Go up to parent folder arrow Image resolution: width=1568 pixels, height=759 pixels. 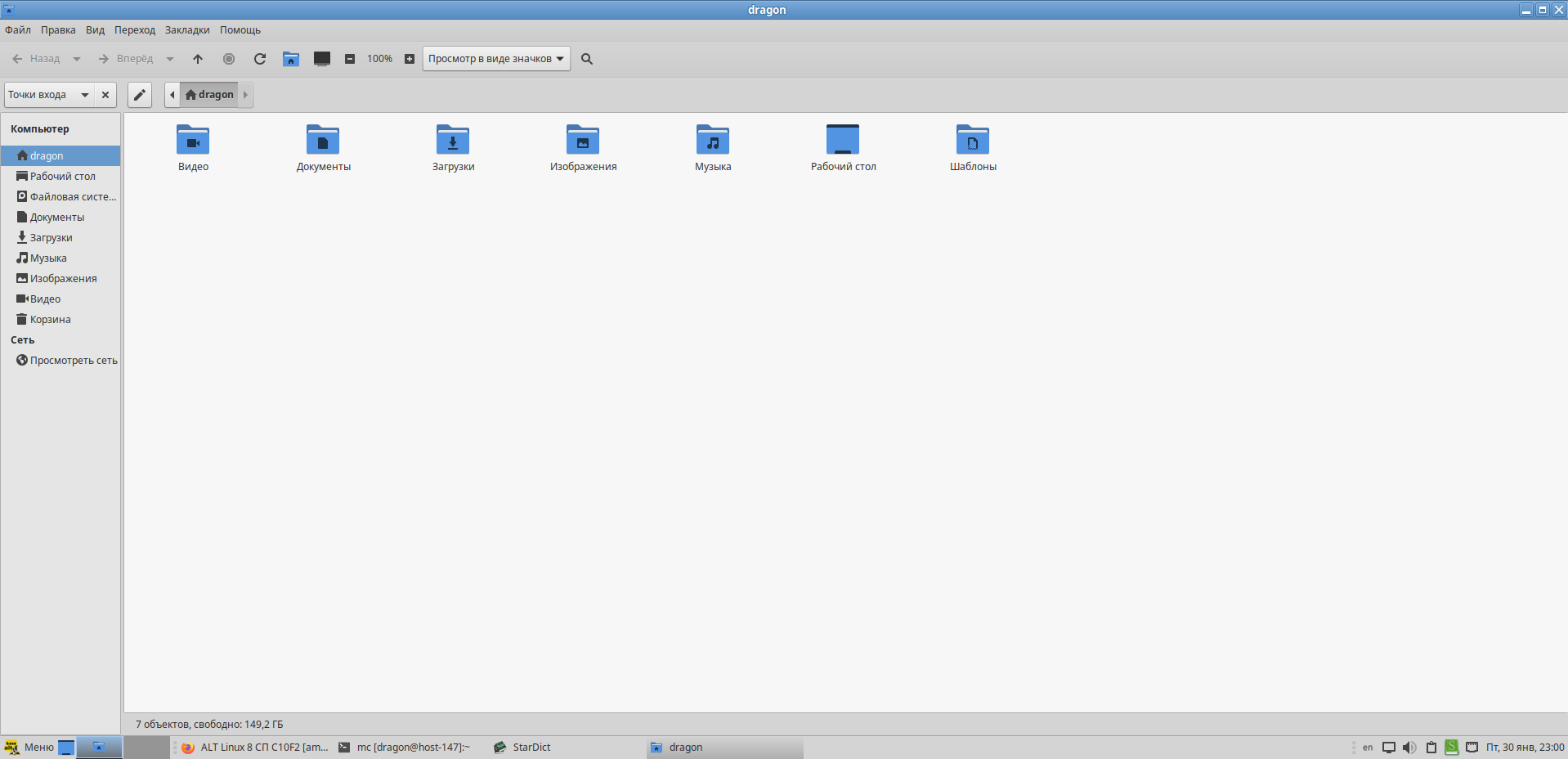point(198,59)
